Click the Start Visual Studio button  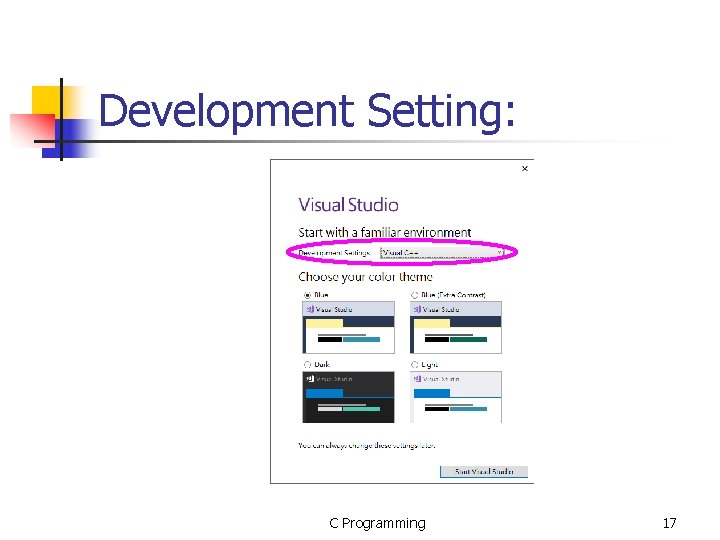484,472
